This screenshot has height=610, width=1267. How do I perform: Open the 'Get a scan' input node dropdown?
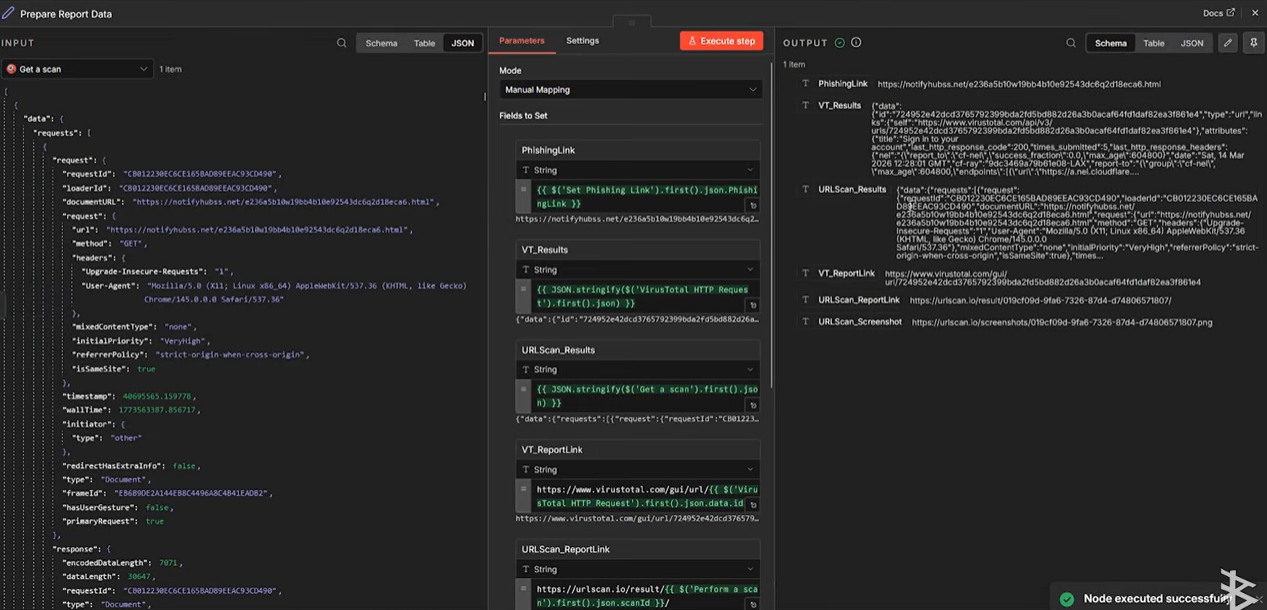tap(77, 69)
